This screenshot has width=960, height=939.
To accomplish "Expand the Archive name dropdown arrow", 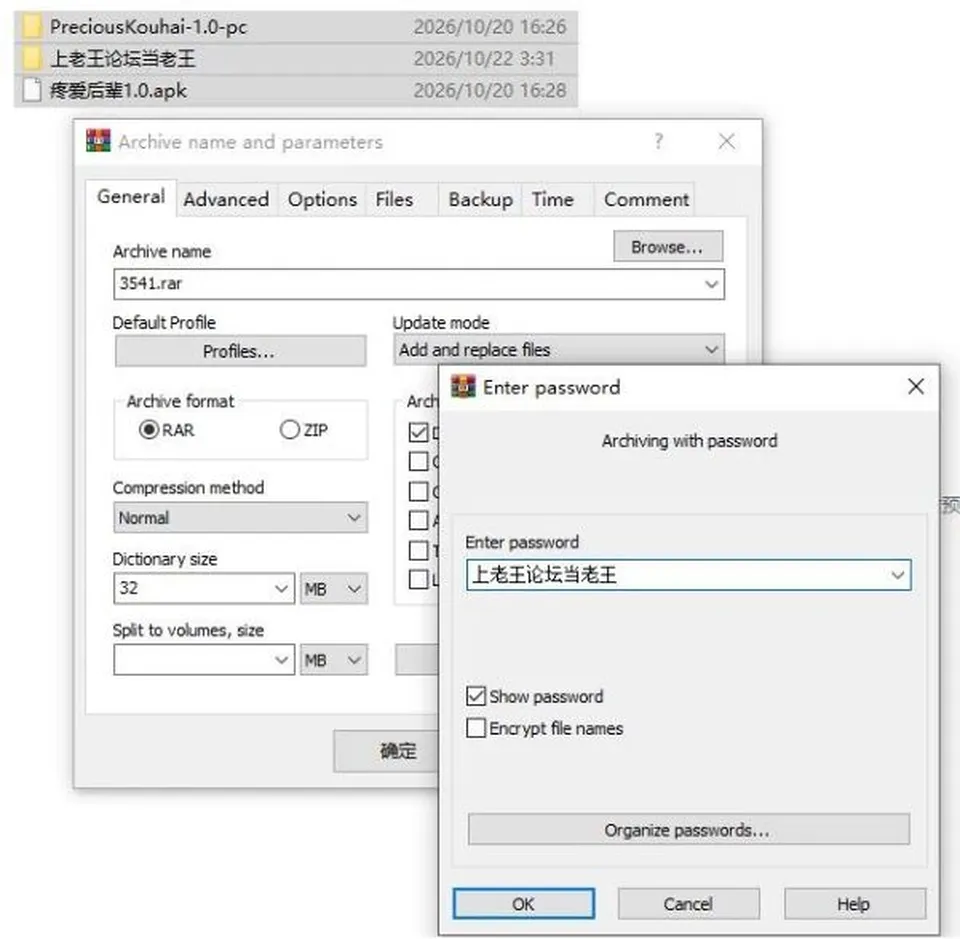I will tap(711, 284).
